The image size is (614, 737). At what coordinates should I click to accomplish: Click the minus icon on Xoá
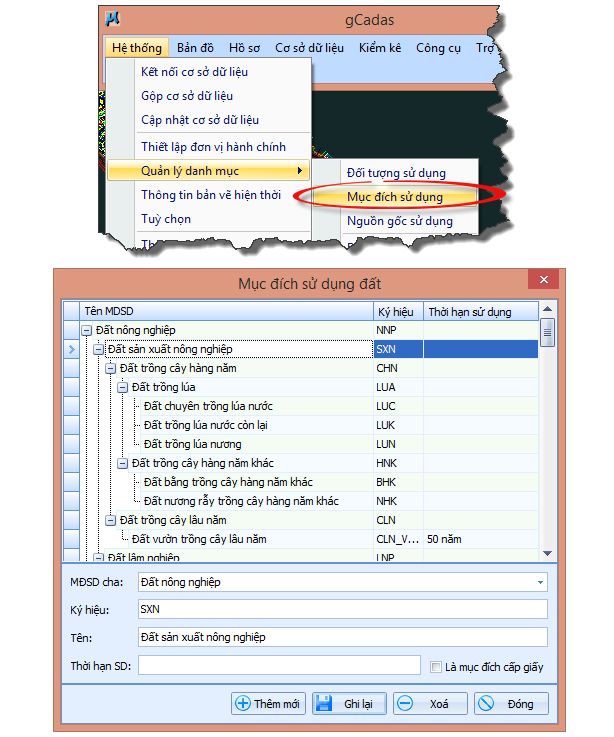click(x=404, y=704)
